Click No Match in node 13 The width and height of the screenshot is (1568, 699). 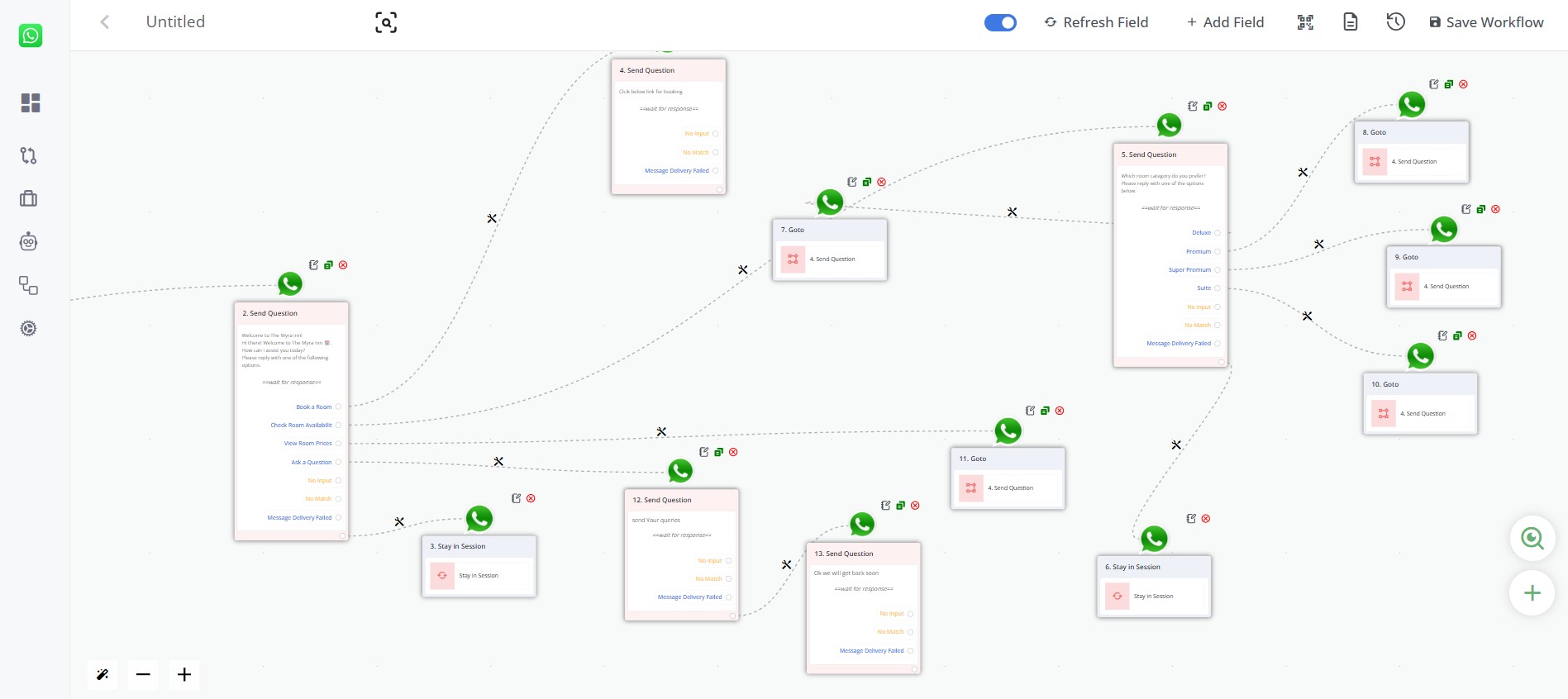890,632
